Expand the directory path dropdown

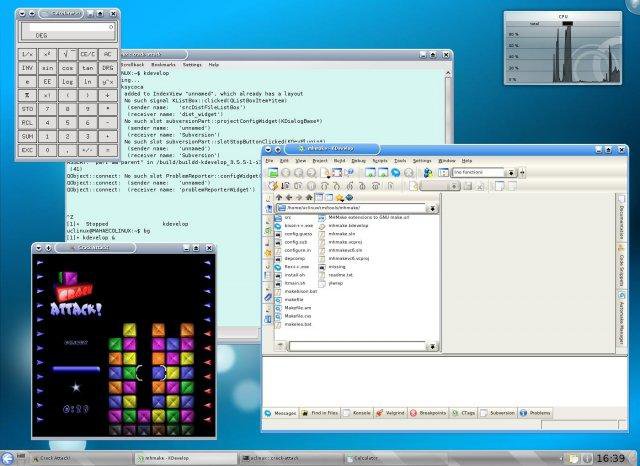(432, 209)
